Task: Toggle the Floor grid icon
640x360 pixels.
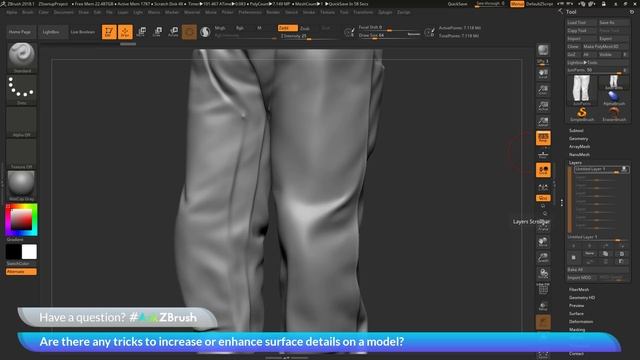Action: click(x=543, y=154)
